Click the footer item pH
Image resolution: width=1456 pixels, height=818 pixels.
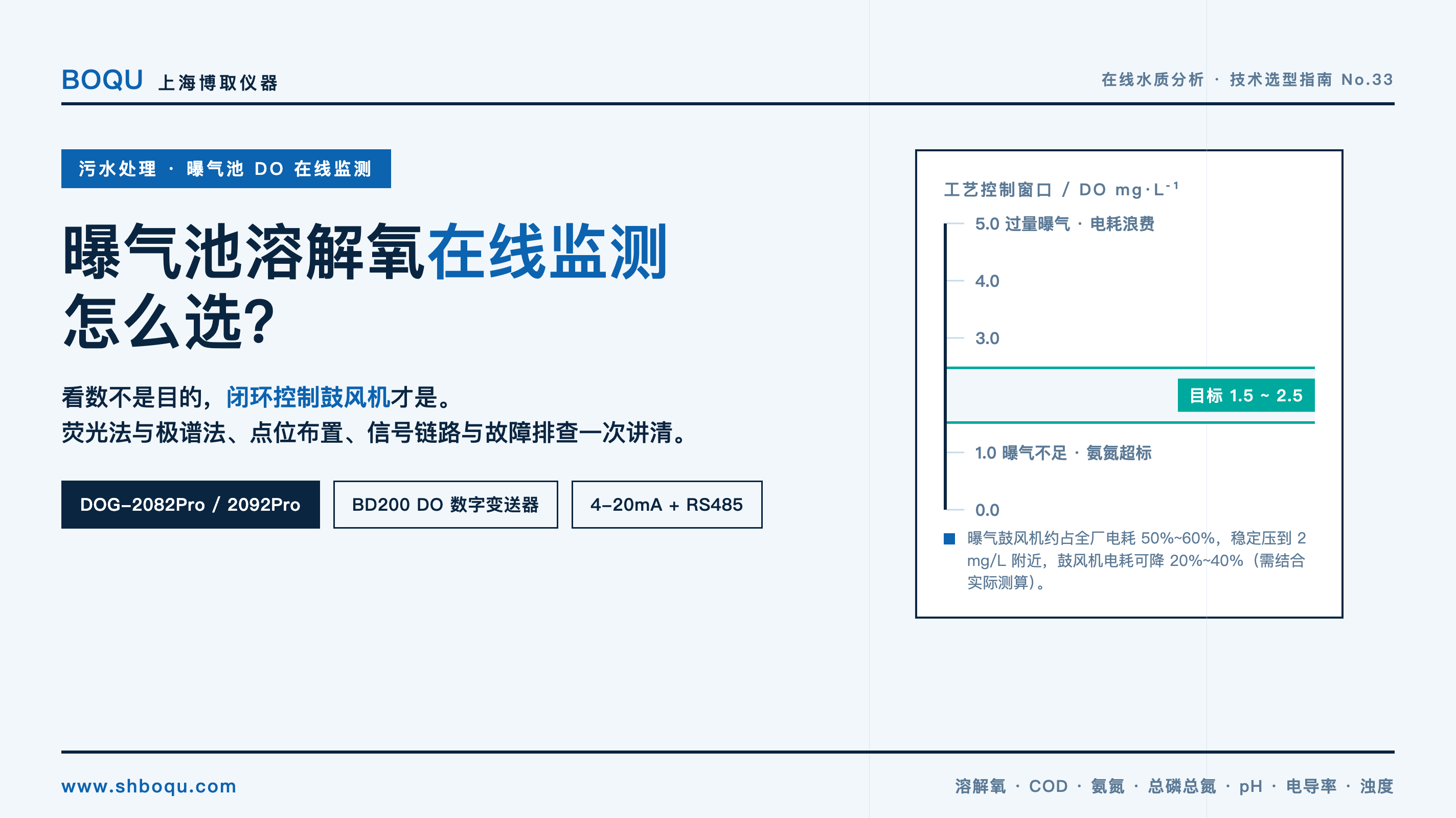click(1250, 786)
